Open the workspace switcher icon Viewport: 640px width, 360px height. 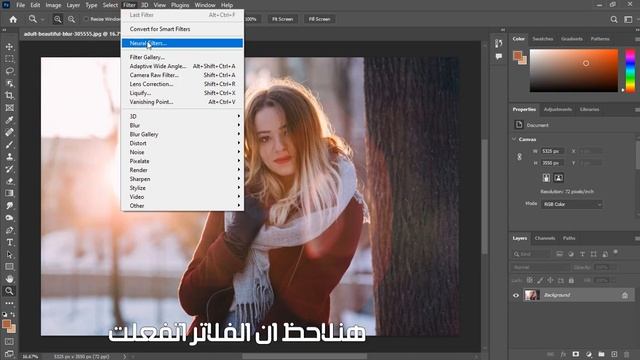(x=628, y=19)
